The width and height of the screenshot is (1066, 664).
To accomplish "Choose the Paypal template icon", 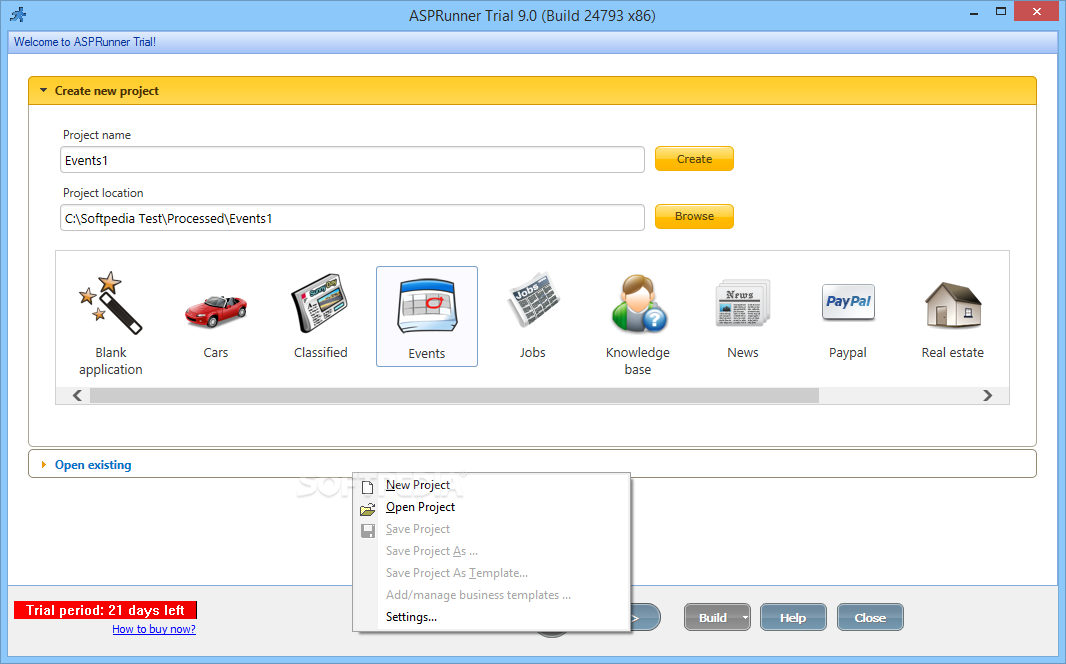I will [848, 302].
